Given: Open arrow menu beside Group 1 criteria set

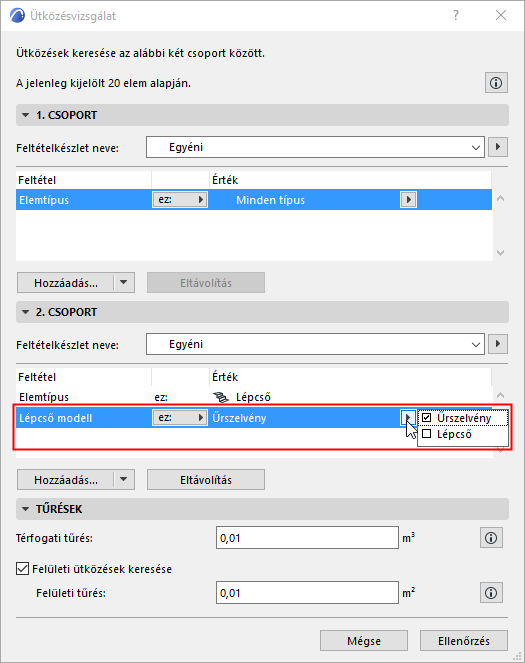Looking at the screenshot, I should pos(498,147).
